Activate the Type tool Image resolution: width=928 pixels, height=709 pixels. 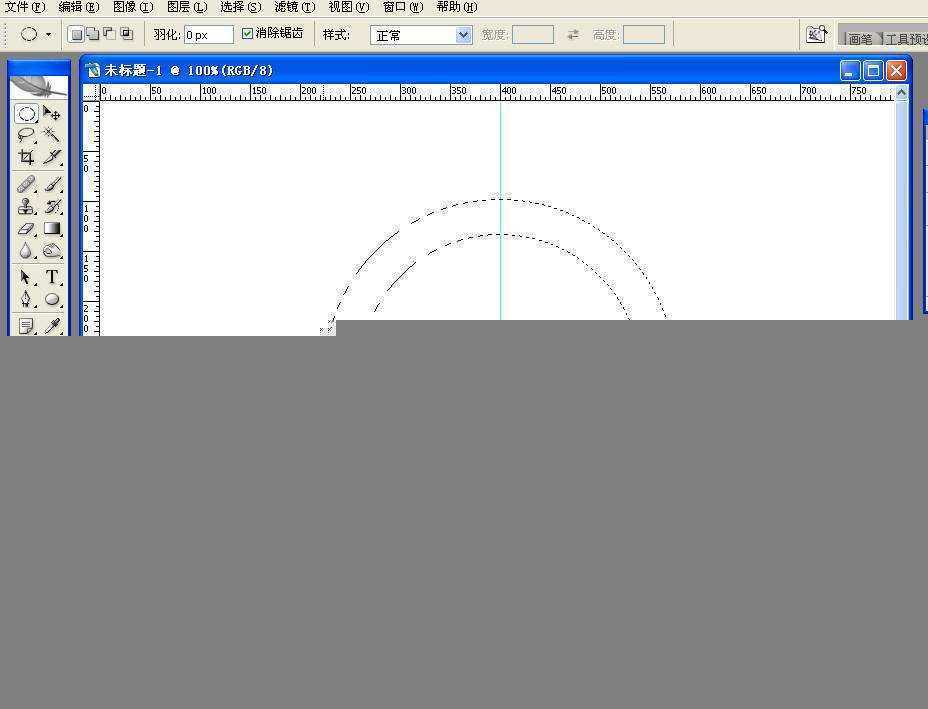coord(51,277)
